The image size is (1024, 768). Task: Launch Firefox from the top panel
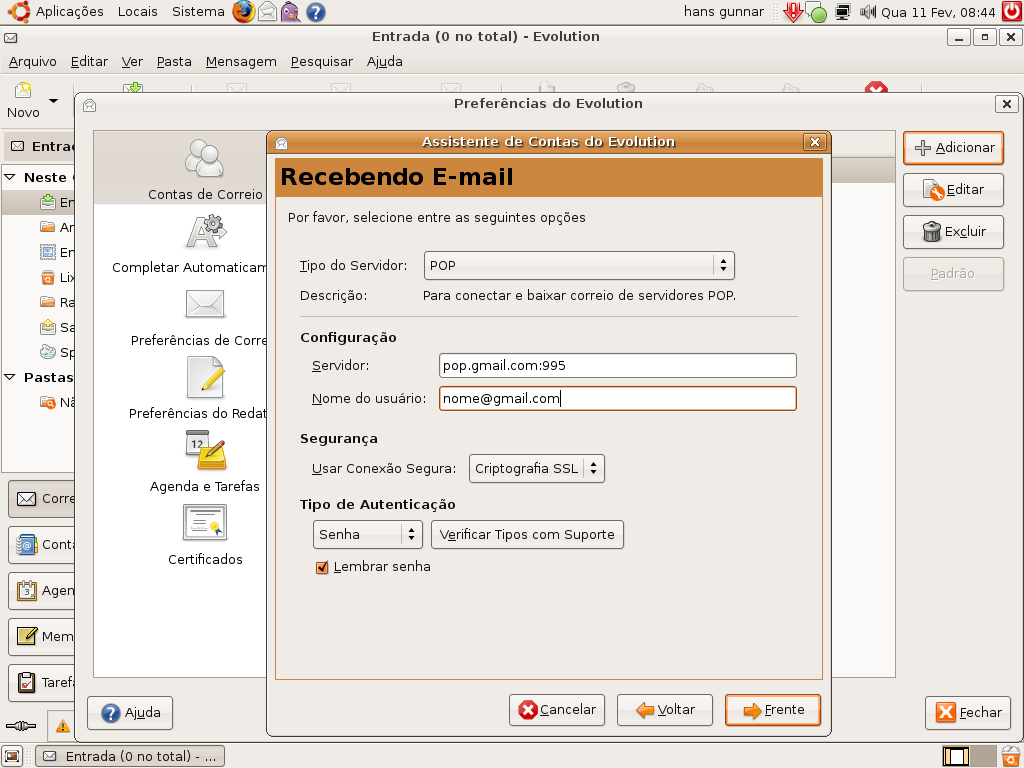point(244,12)
